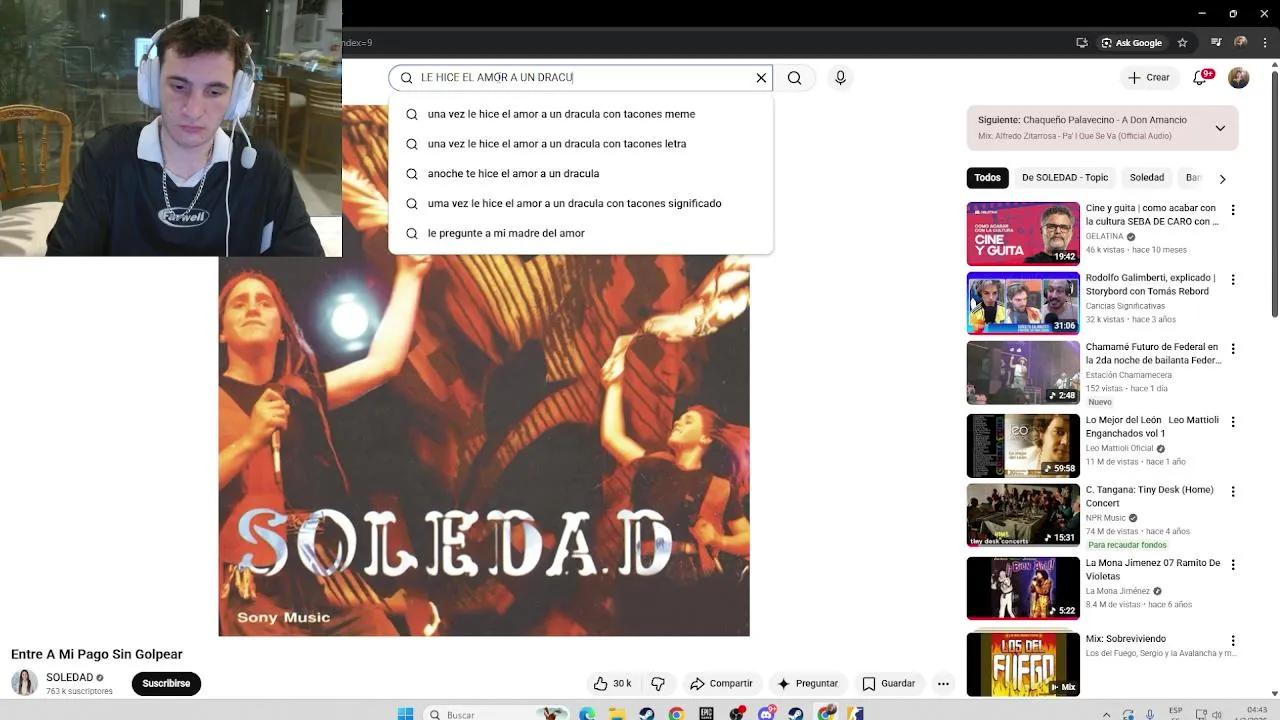Viewport: 1280px width, 720px height.
Task: Open File Explorer from the taskbar
Action: [x=617, y=714]
